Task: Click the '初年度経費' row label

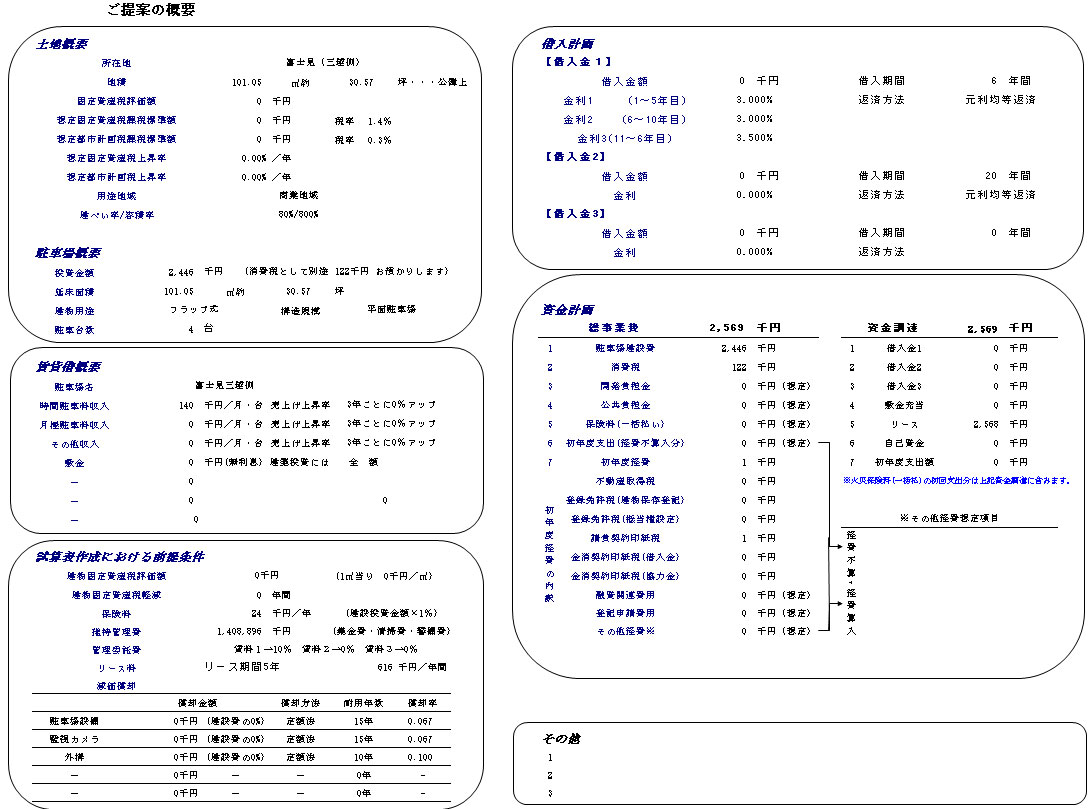Action: coord(625,462)
